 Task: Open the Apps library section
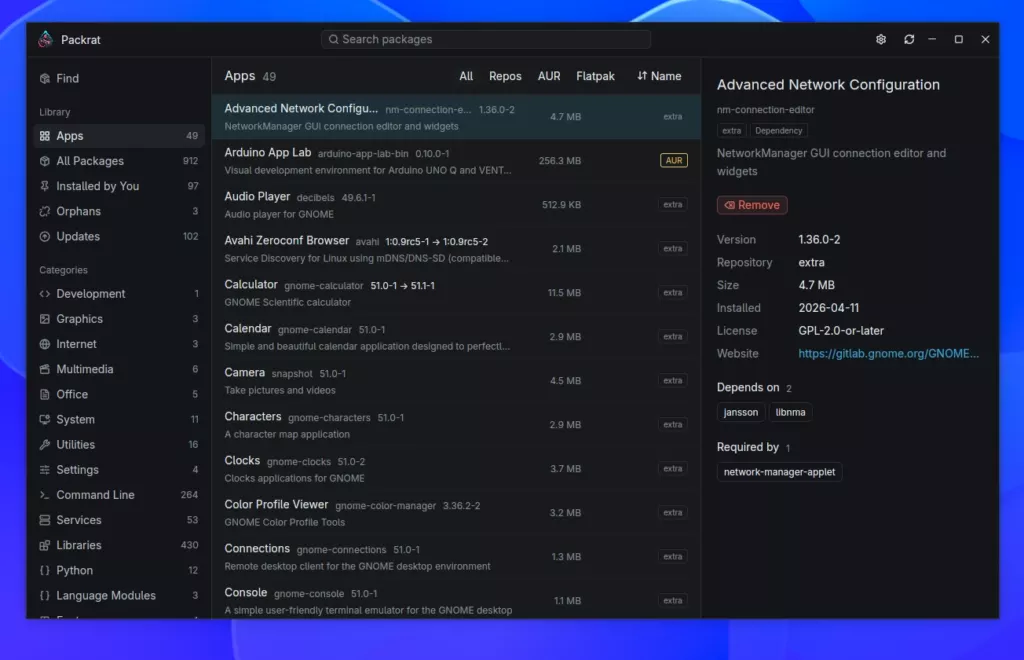click(x=119, y=136)
